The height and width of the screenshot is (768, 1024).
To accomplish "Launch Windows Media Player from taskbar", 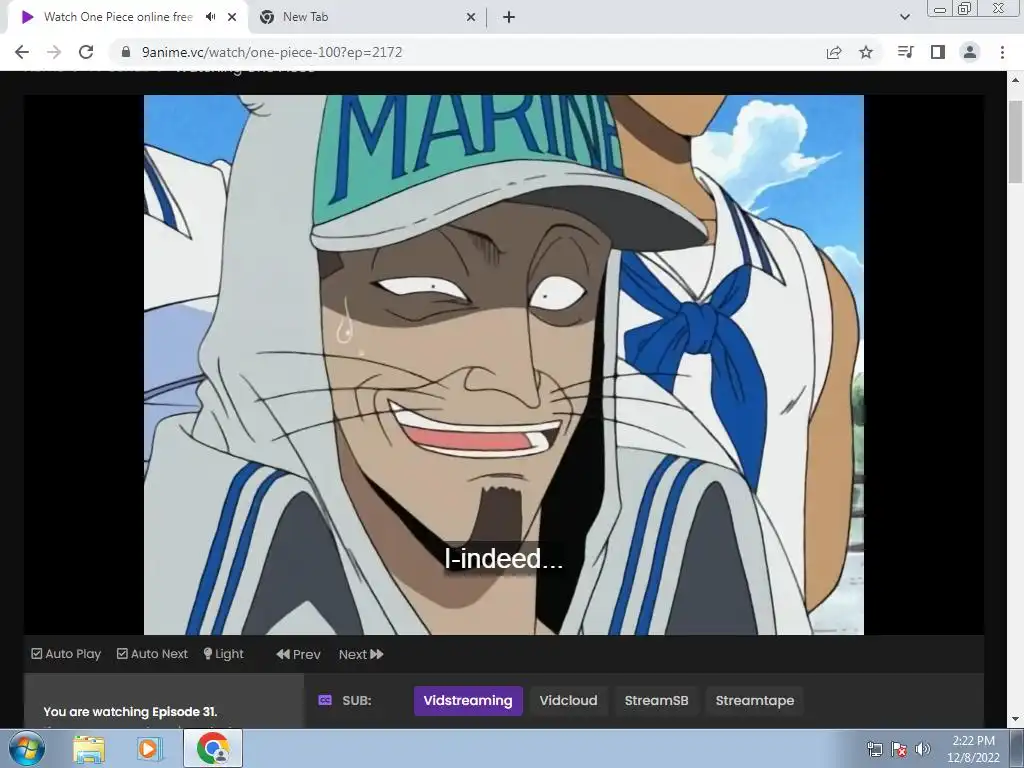I will pyautogui.click(x=148, y=748).
